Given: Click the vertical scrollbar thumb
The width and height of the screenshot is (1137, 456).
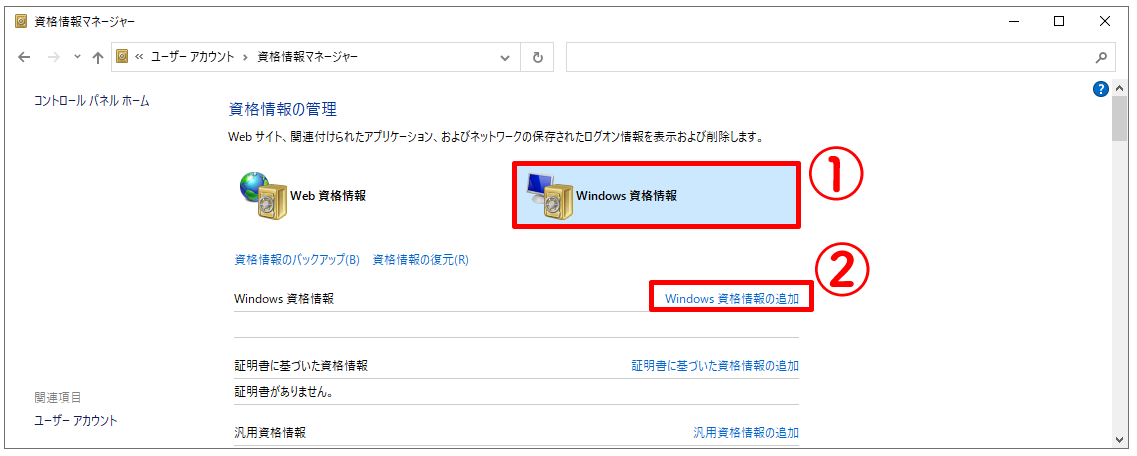Looking at the screenshot, I should 1122,120.
